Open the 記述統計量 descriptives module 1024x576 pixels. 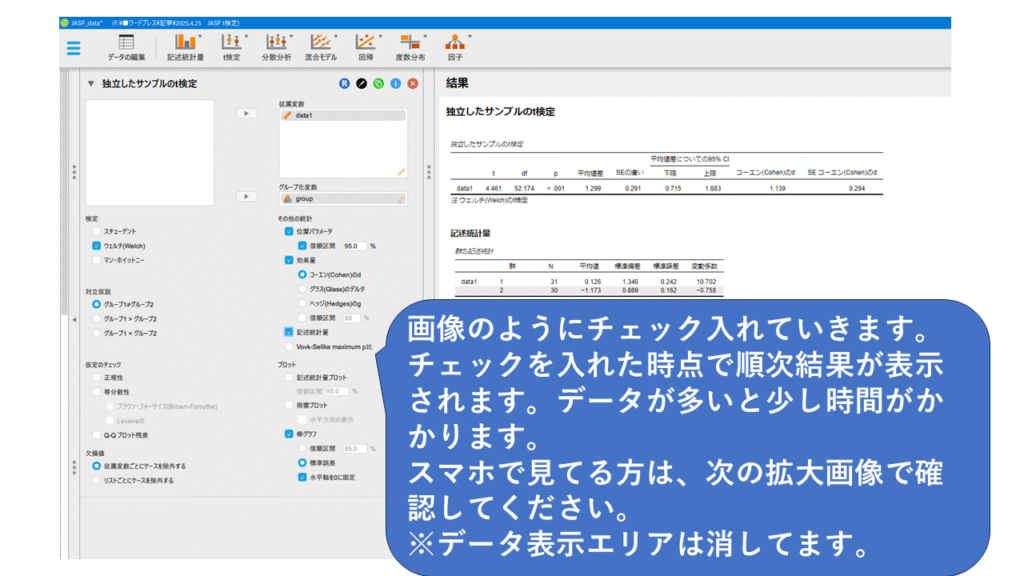[185, 48]
